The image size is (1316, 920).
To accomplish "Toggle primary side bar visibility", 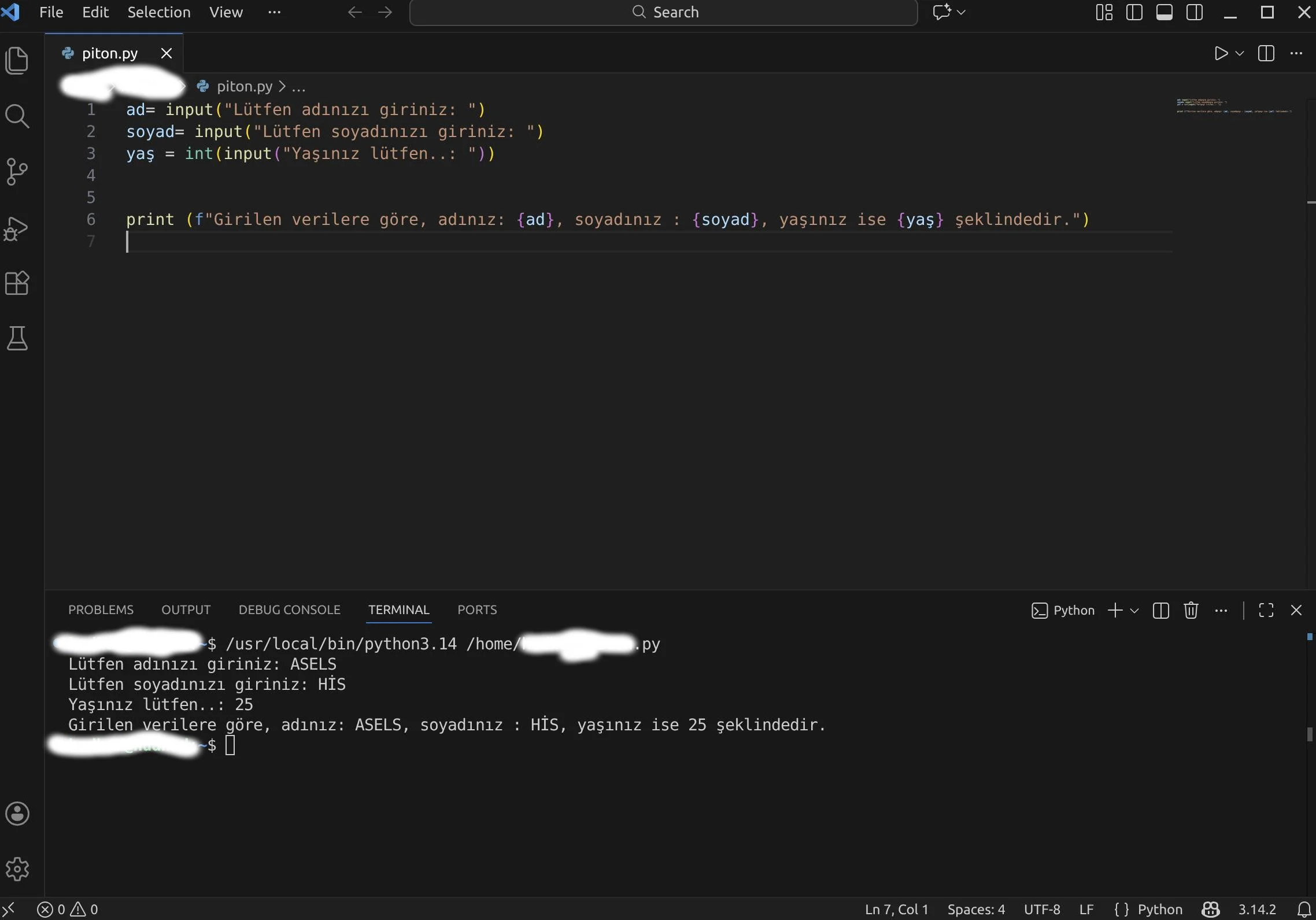I will click(1134, 12).
